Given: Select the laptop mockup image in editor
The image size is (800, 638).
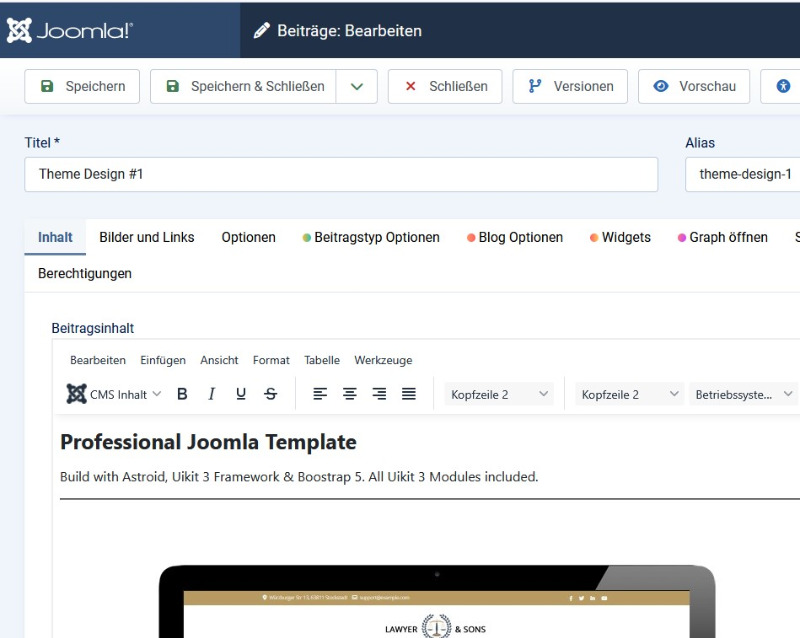Looking at the screenshot, I should (437, 601).
